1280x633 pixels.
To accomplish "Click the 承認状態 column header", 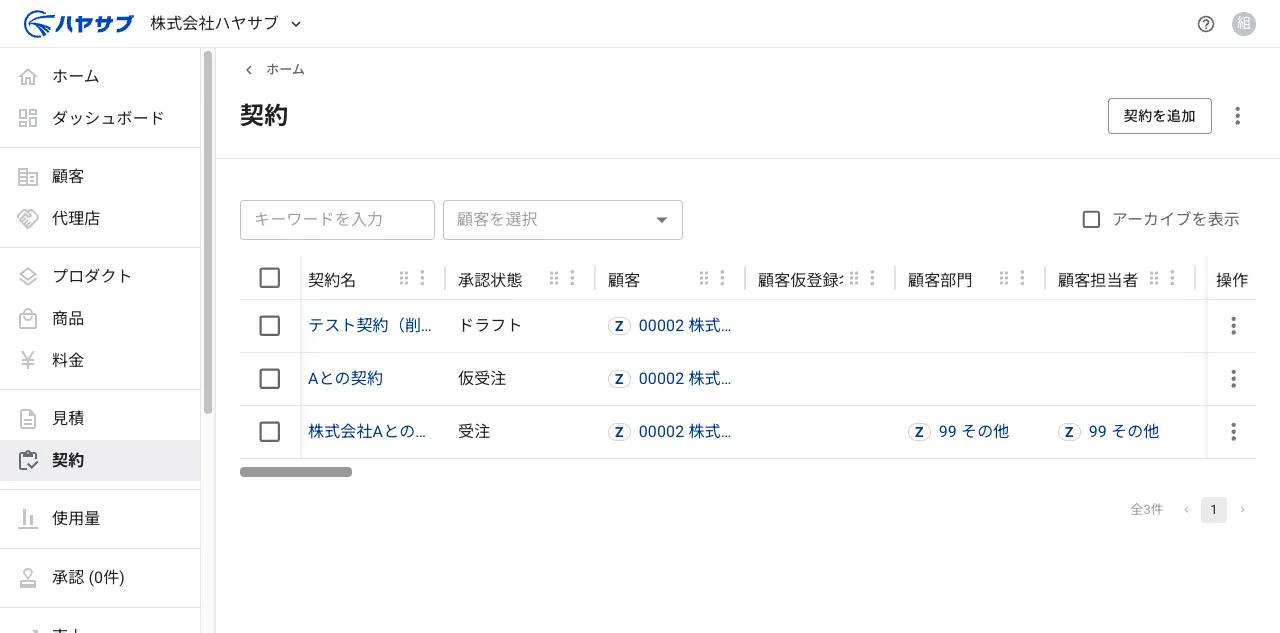I will [x=490, y=280].
